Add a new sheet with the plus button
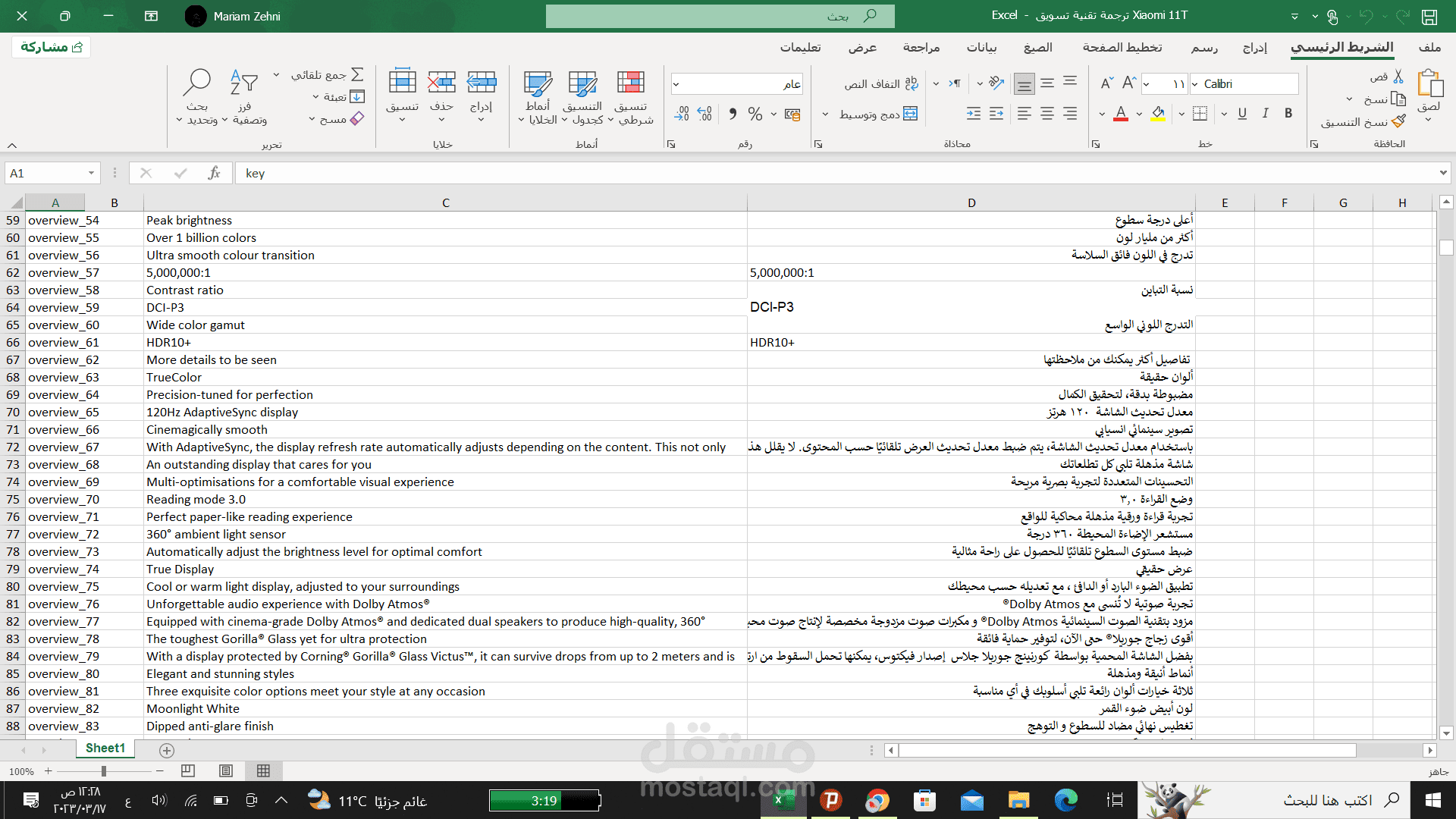This screenshot has width=1456, height=819. 167,750
